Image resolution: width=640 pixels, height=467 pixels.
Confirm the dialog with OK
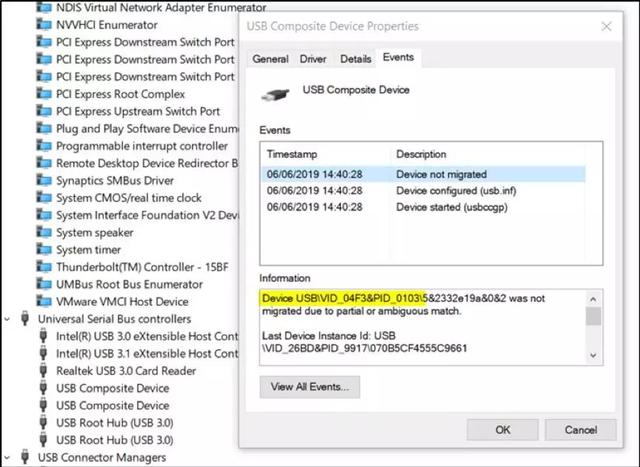502,429
